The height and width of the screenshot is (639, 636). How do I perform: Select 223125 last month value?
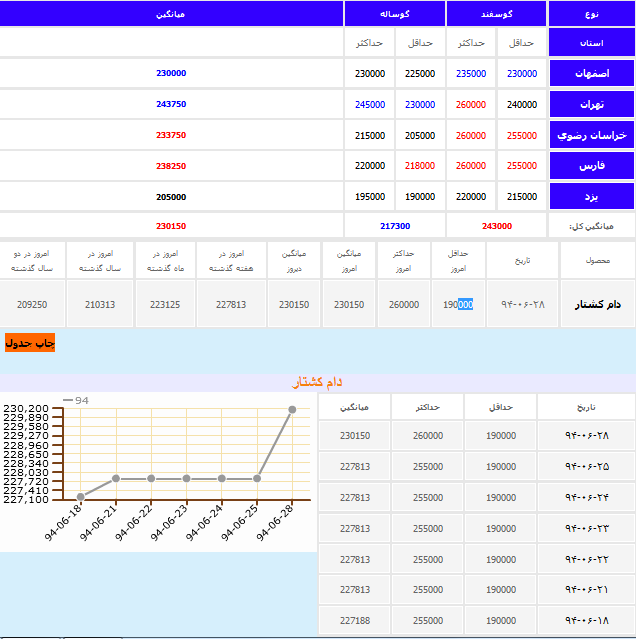165,304
